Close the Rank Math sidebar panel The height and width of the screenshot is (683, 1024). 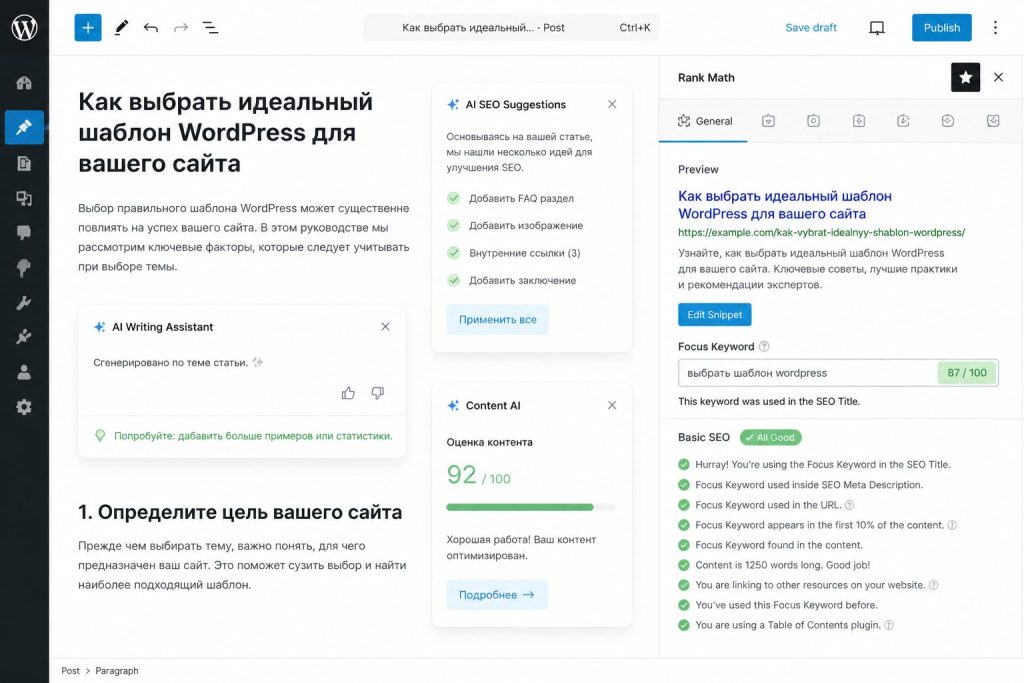coord(999,77)
